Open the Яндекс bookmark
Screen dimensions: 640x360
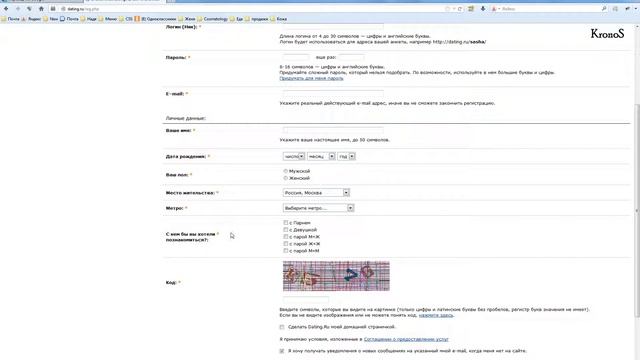31,19
